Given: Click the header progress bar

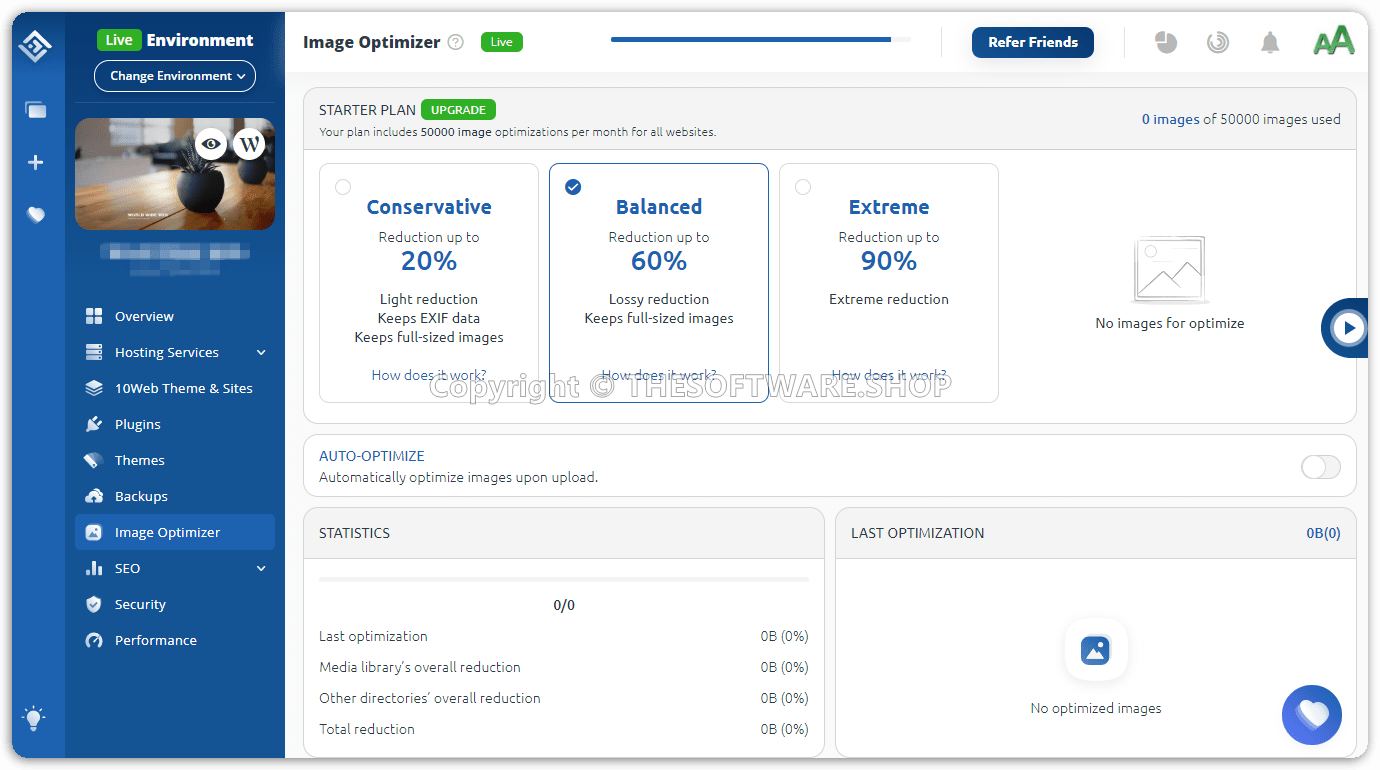Looking at the screenshot, I should click(x=760, y=40).
